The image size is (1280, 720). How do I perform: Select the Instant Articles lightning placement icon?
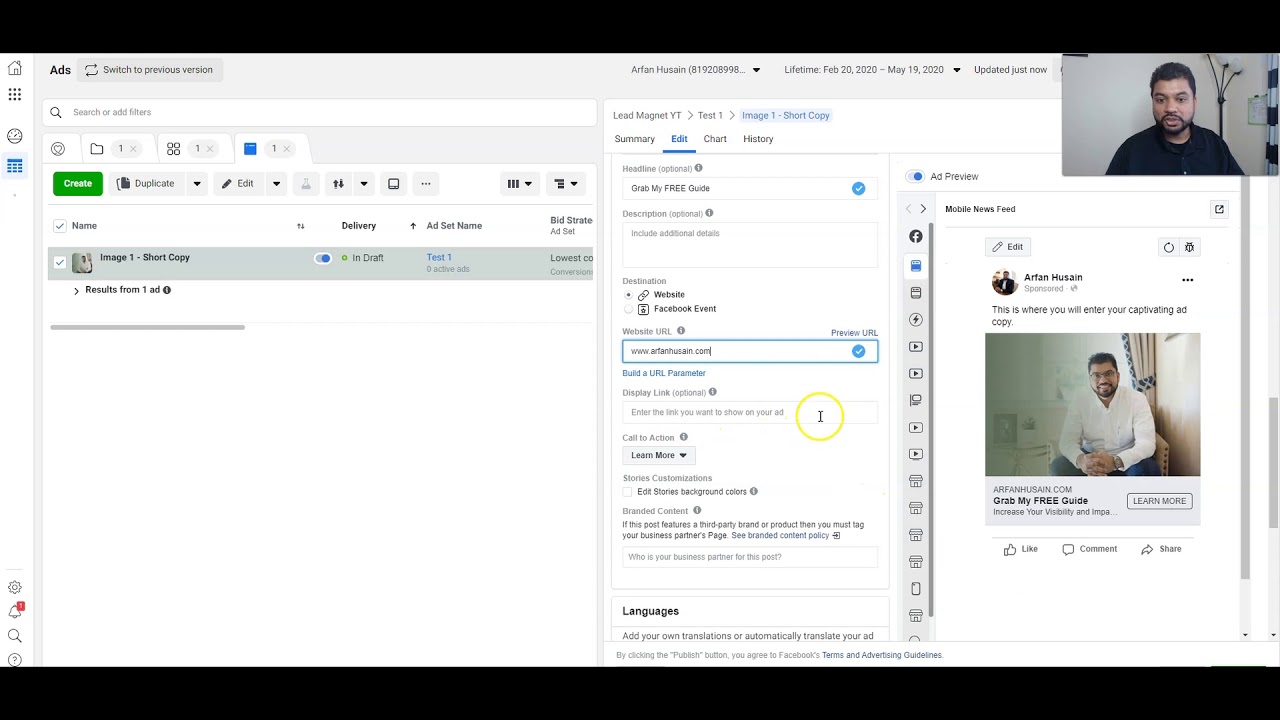coord(916,320)
